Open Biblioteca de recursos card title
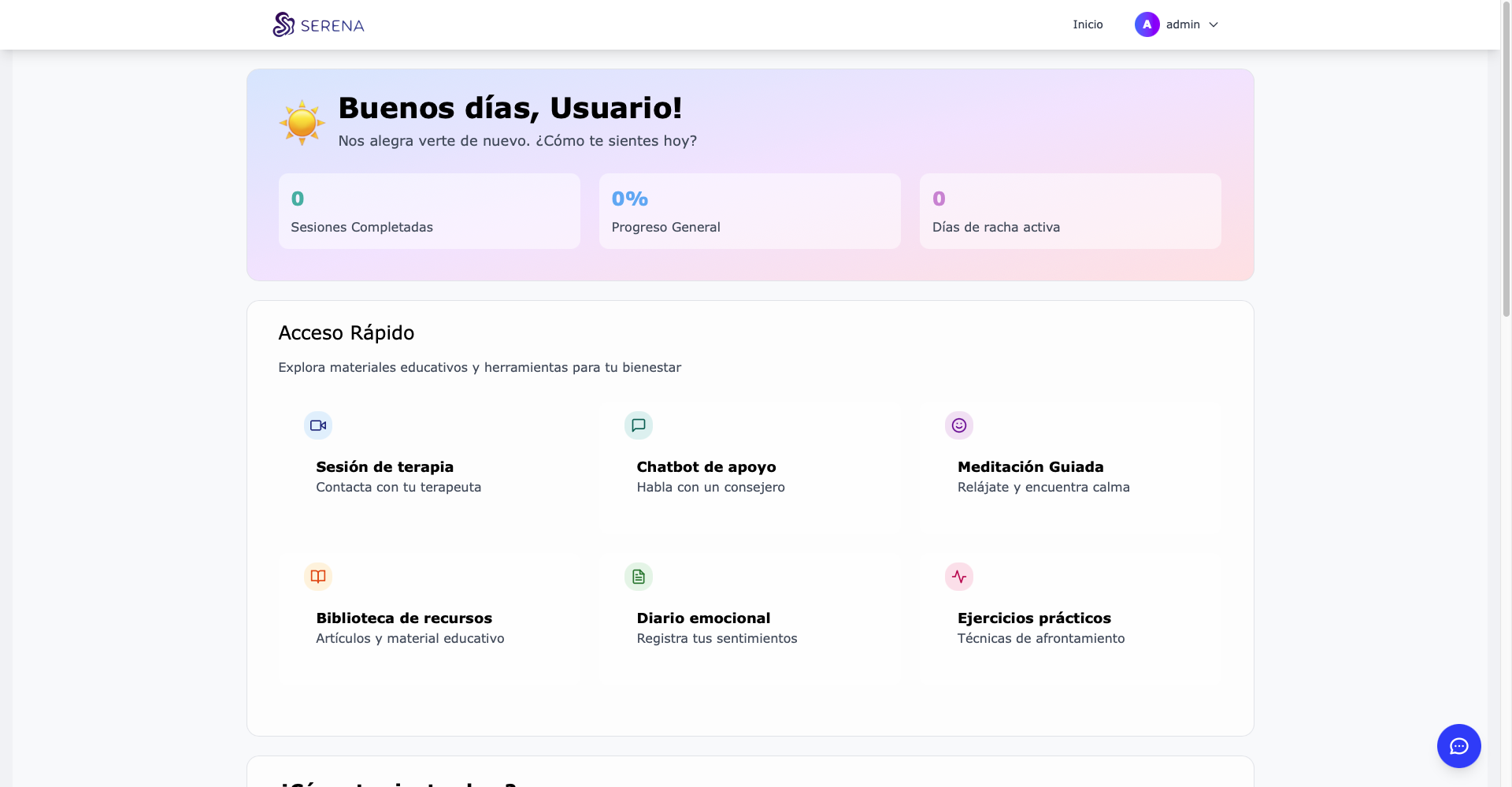The image size is (1512, 787). click(x=404, y=618)
